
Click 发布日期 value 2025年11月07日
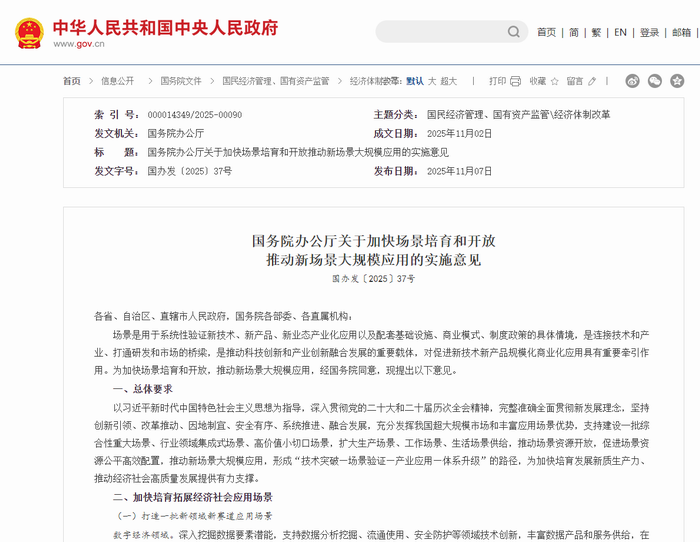click(x=459, y=171)
